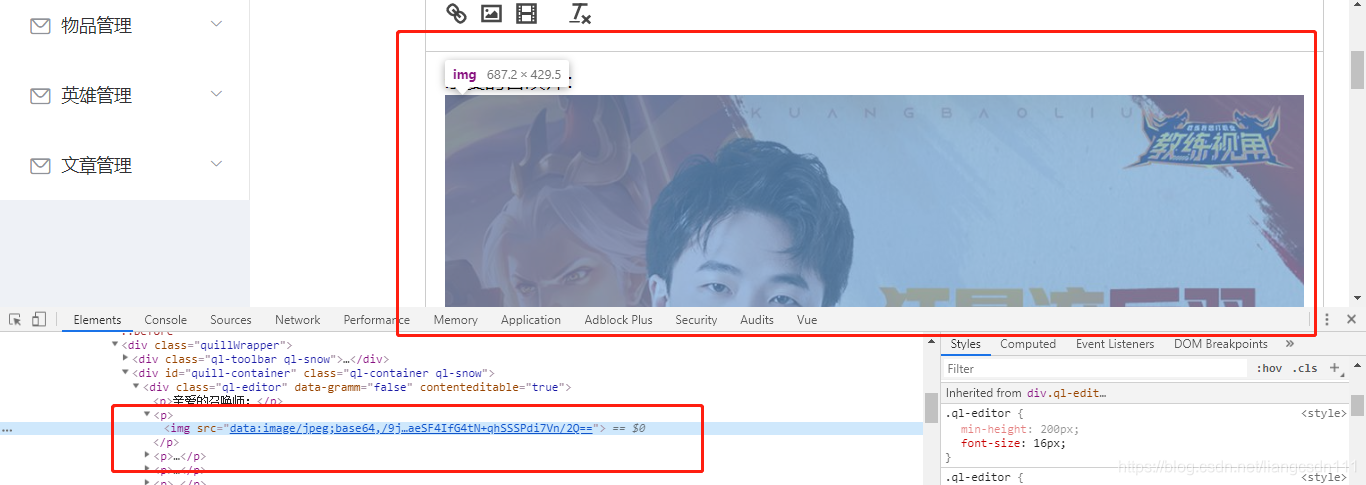The width and height of the screenshot is (1366, 485).
Task: Expand the 文章管理 sidebar menu
Action: 216,164
